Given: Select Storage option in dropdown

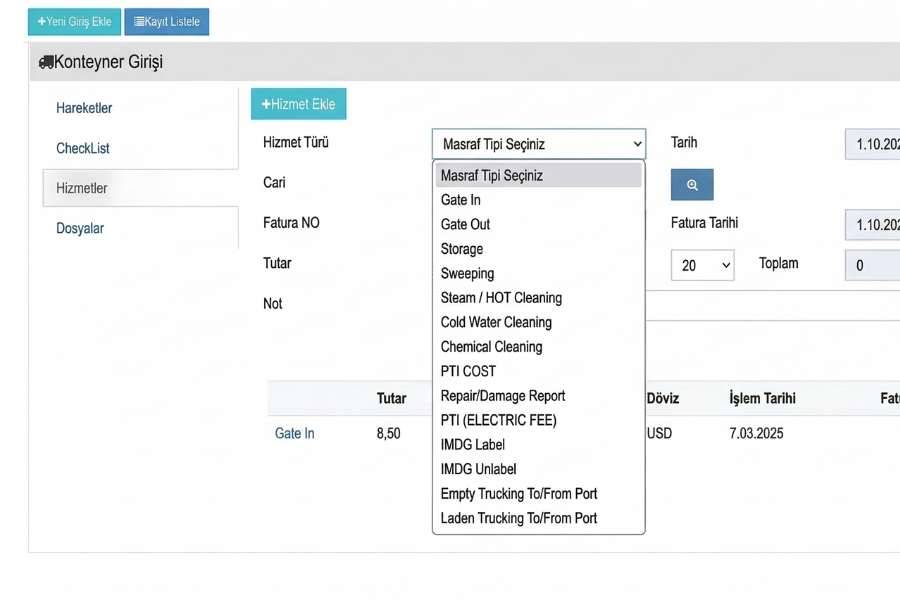Looking at the screenshot, I should pyautogui.click(x=462, y=249).
